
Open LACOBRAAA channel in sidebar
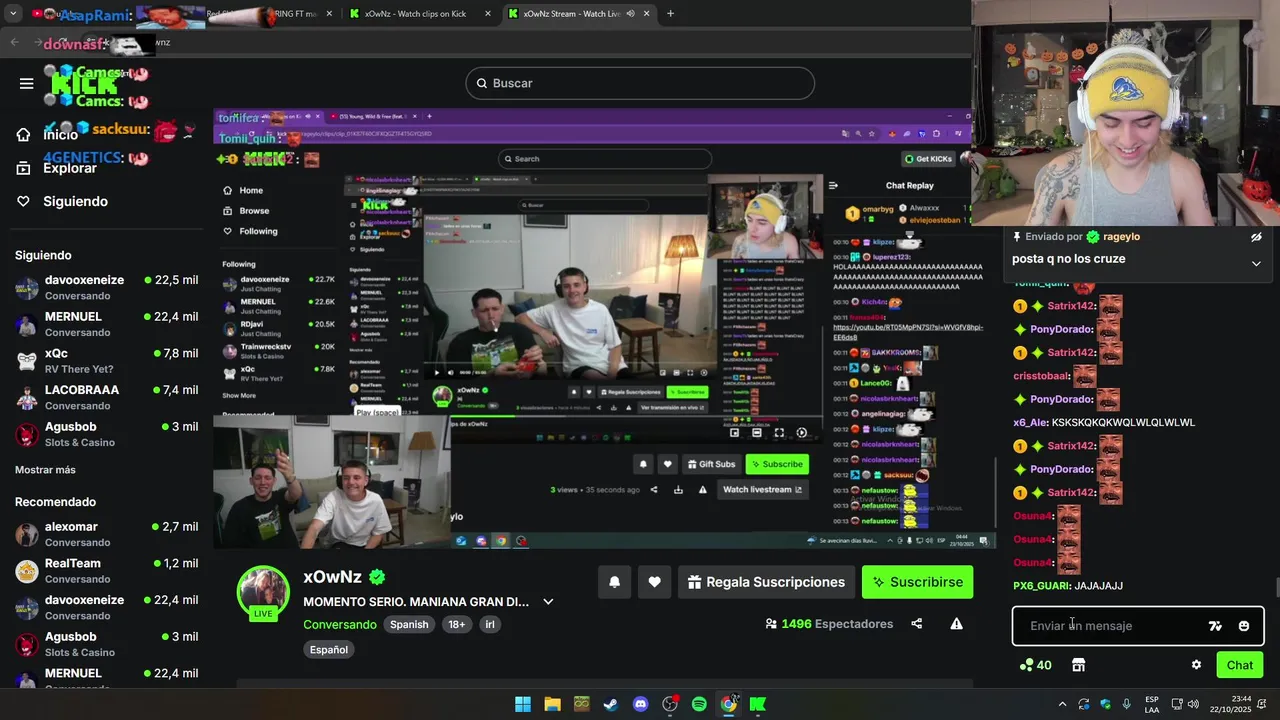(x=106, y=398)
